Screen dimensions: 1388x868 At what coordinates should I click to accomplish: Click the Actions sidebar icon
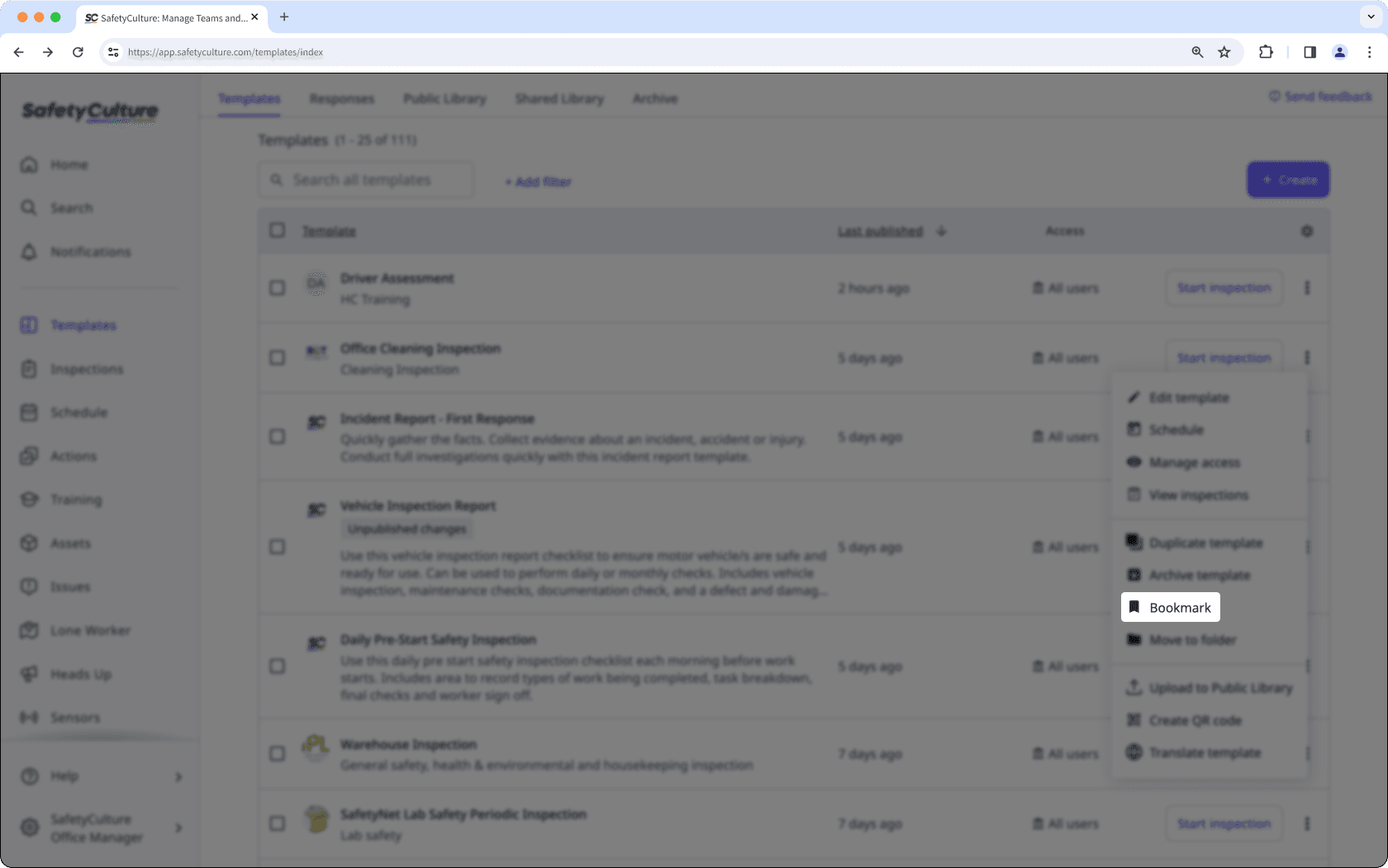coord(29,456)
